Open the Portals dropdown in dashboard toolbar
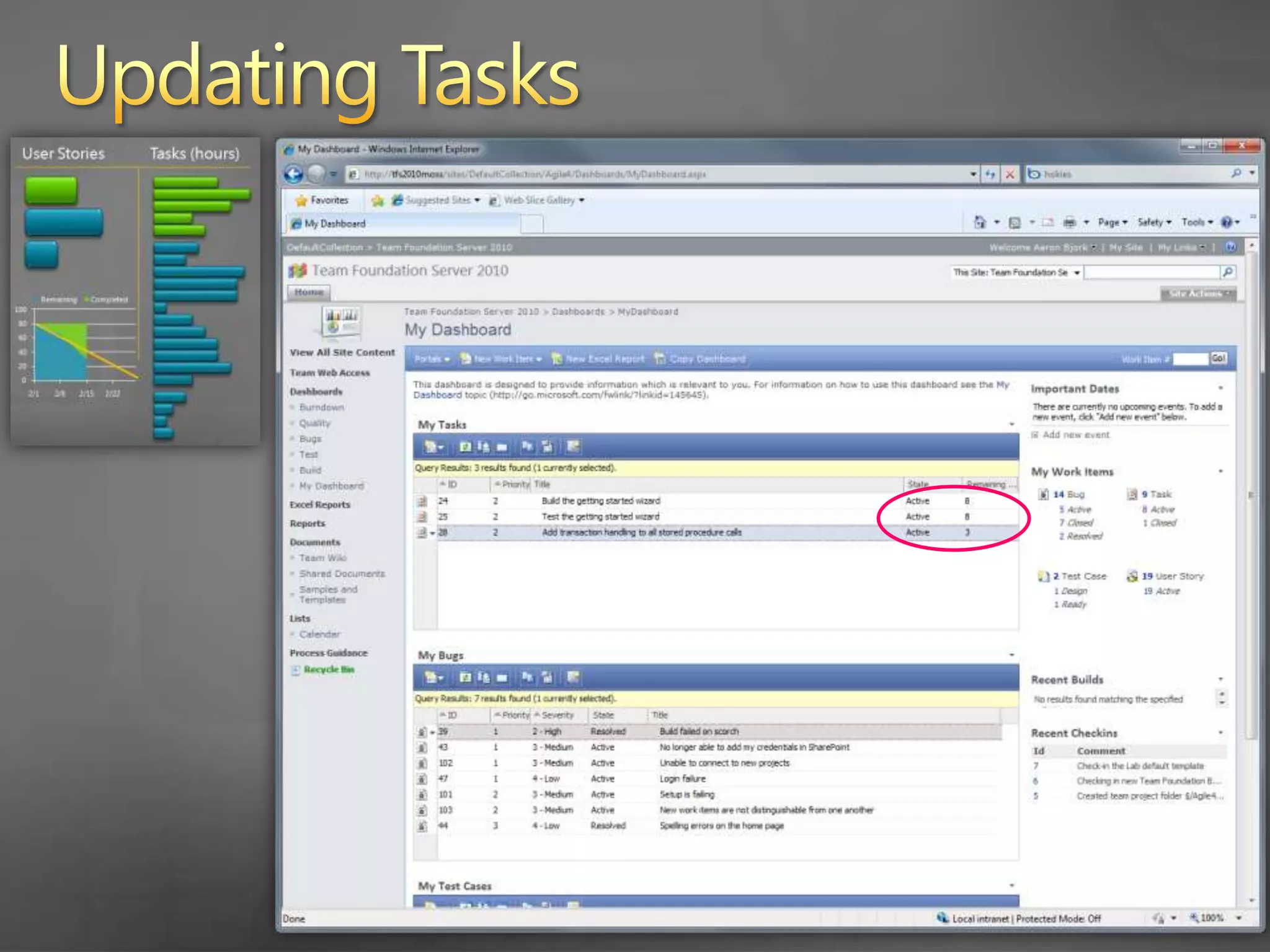 (432, 359)
